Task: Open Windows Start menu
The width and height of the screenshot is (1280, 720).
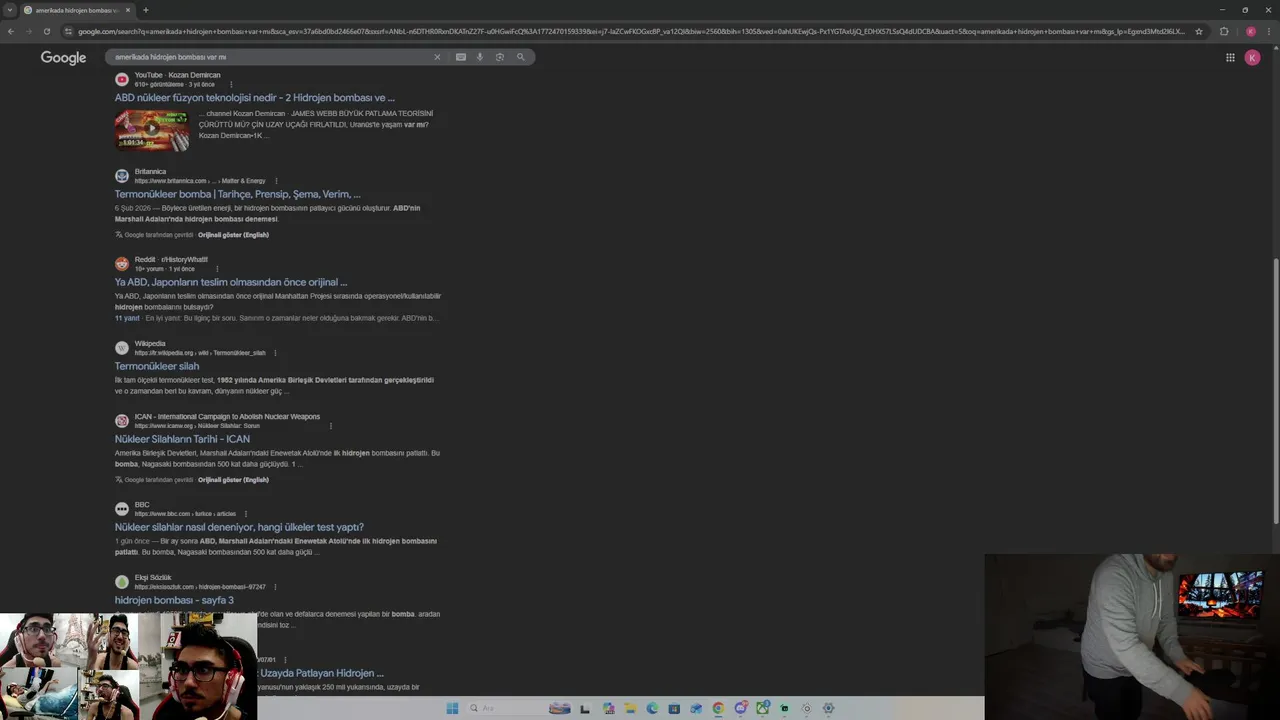Action: click(452, 708)
